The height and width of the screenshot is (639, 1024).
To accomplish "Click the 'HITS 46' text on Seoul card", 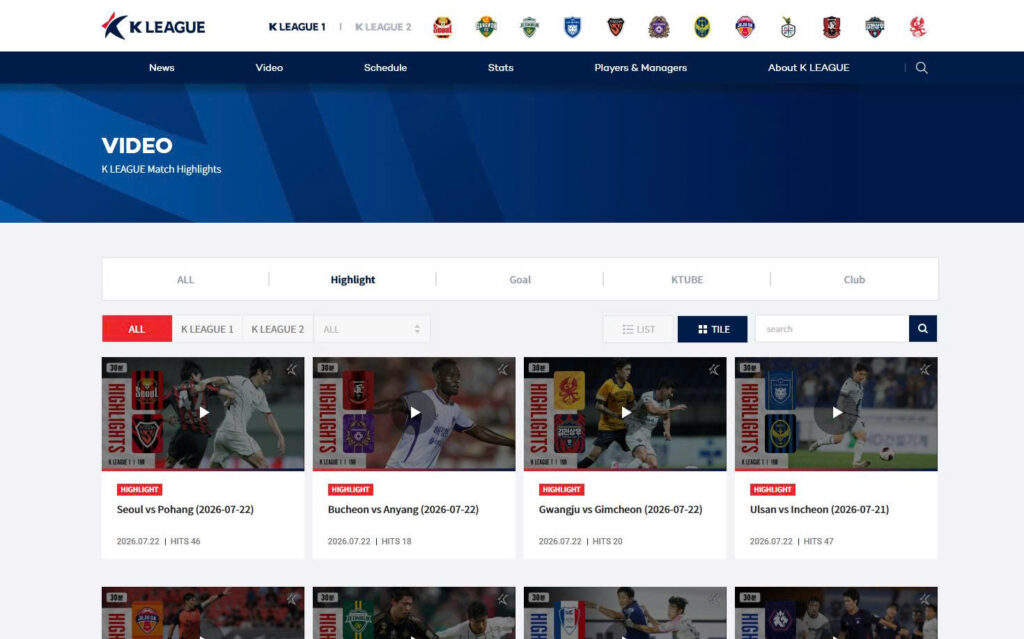I will click(x=185, y=541).
